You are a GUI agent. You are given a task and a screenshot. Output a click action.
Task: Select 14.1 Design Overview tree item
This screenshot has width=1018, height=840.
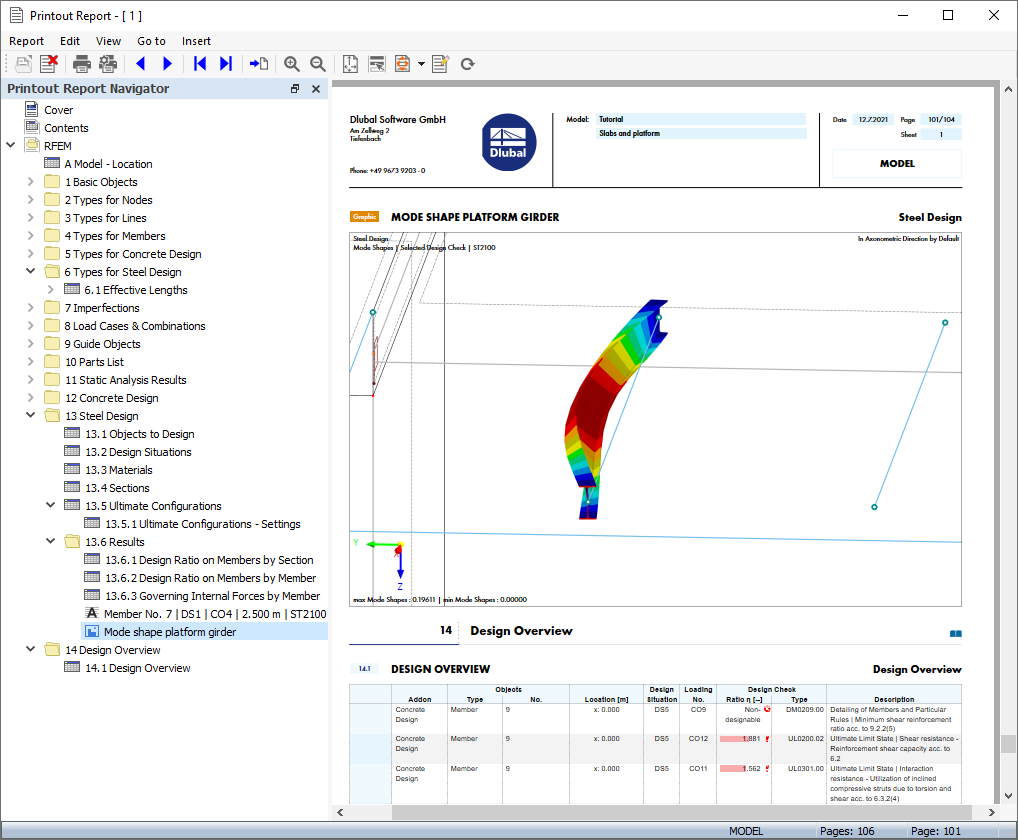pyautogui.click(x=138, y=668)
